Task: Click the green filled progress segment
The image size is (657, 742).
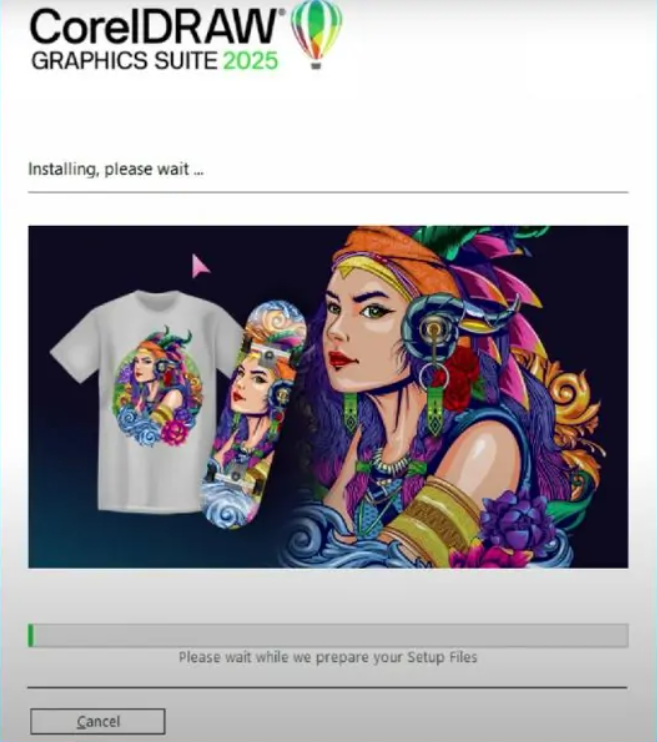Action: coord(31,635)
